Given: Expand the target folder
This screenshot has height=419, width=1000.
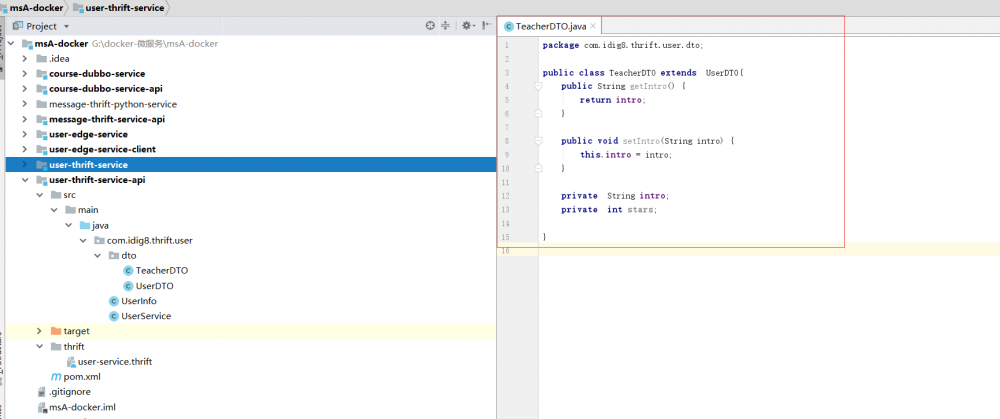Looking at the screenshot, I should click(x=40, y=331).
